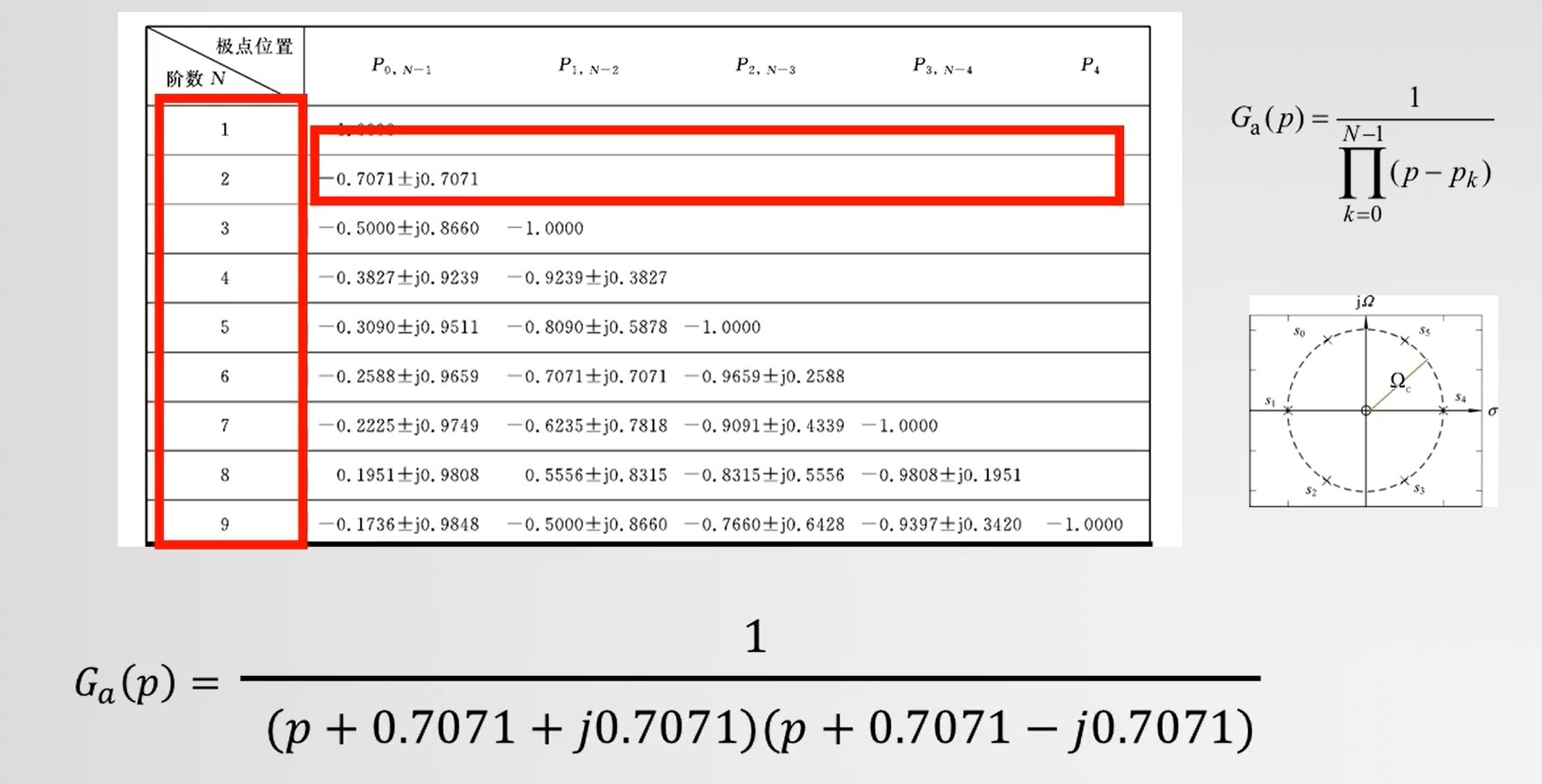This screenshot has width=1542, height=784.
Task: Select −1.0000 in the N=9 row
Action: coord(1085,524)
